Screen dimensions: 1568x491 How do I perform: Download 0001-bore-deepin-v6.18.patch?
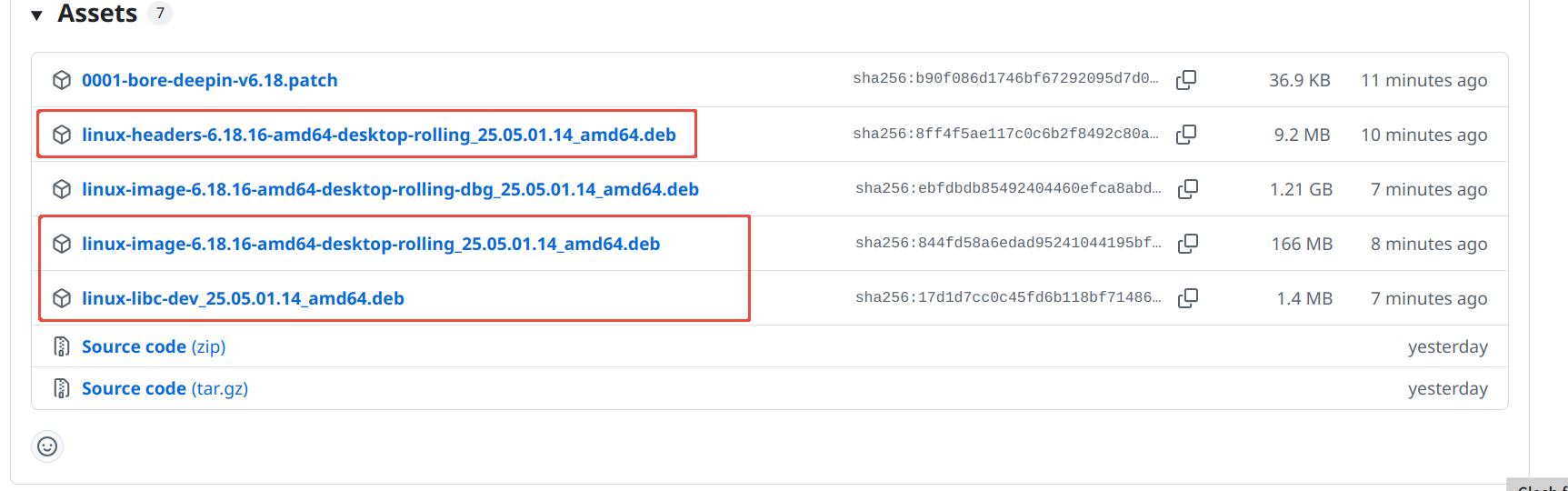(209, 80)
